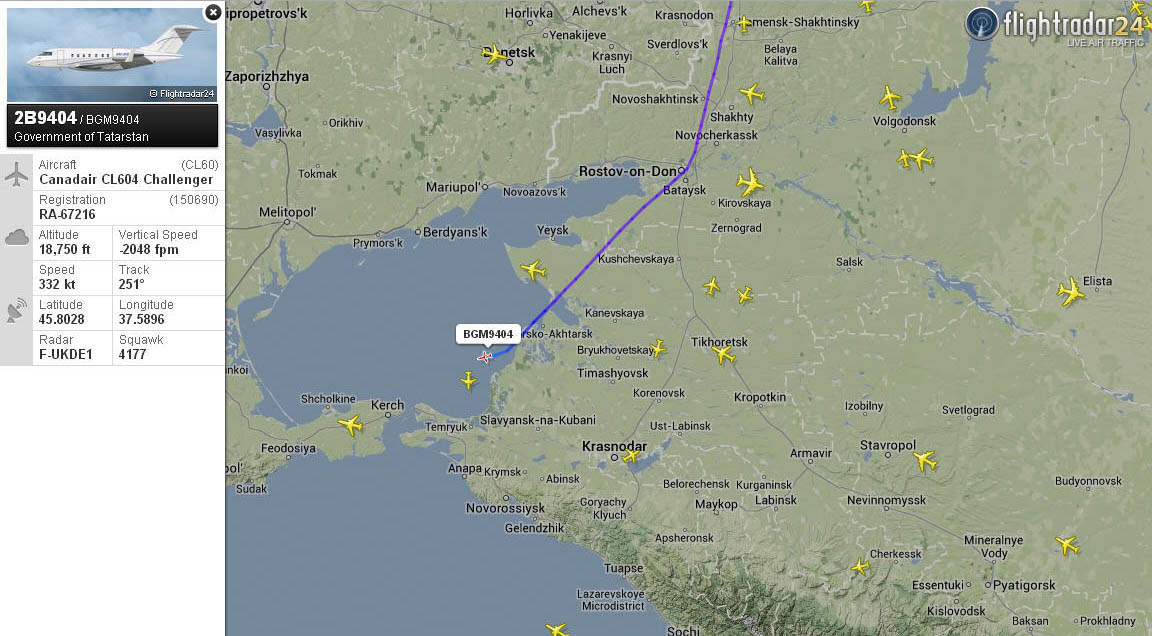Close the flight details panel
This screenshot has height=636, width=1152.
[212, 12]
